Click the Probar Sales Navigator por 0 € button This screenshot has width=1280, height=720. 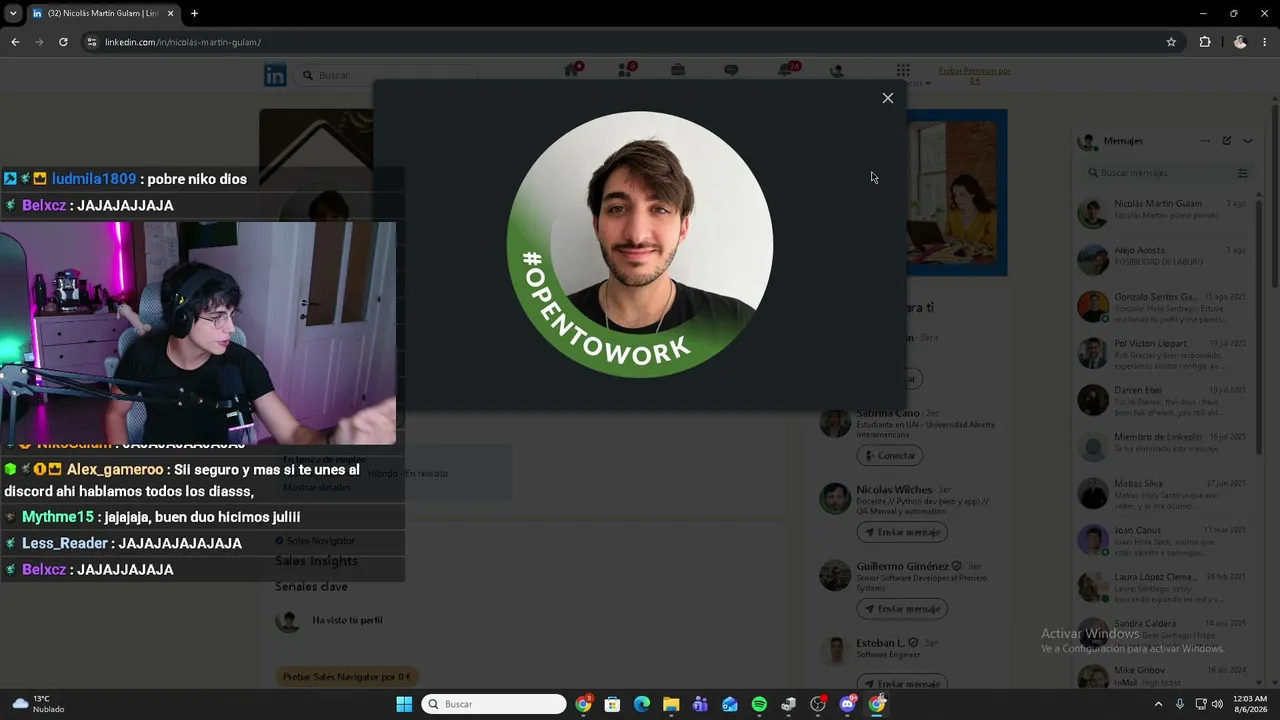(347, 677)
